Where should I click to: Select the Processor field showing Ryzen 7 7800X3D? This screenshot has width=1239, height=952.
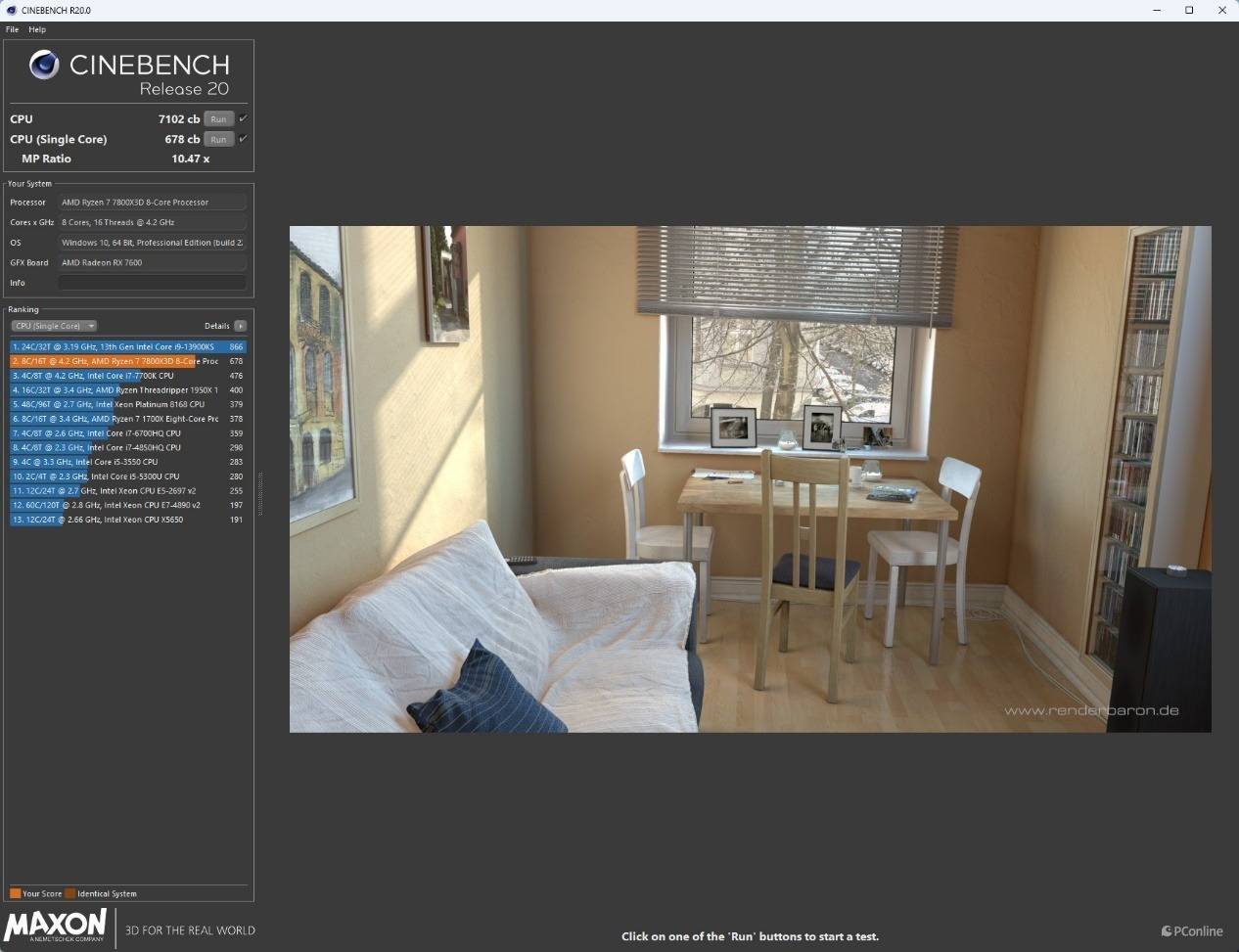[x=152, y=203]
